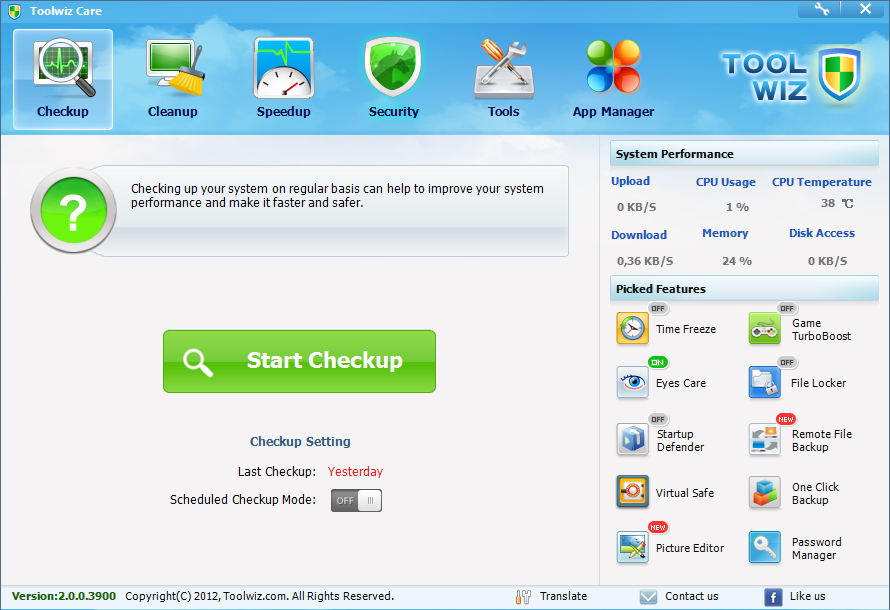This screenshot has height=610, width=890.
Task: Open One Click Backup cubes icon
Action: (765, 491)
